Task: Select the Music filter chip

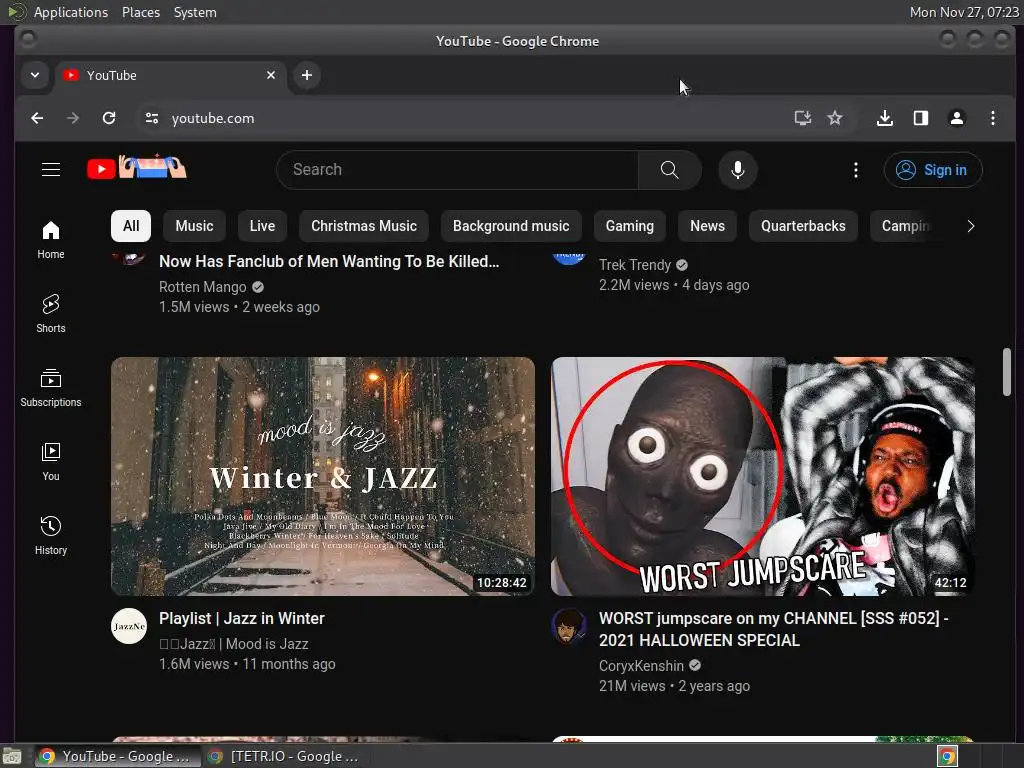Action: [x=195, y=226]
